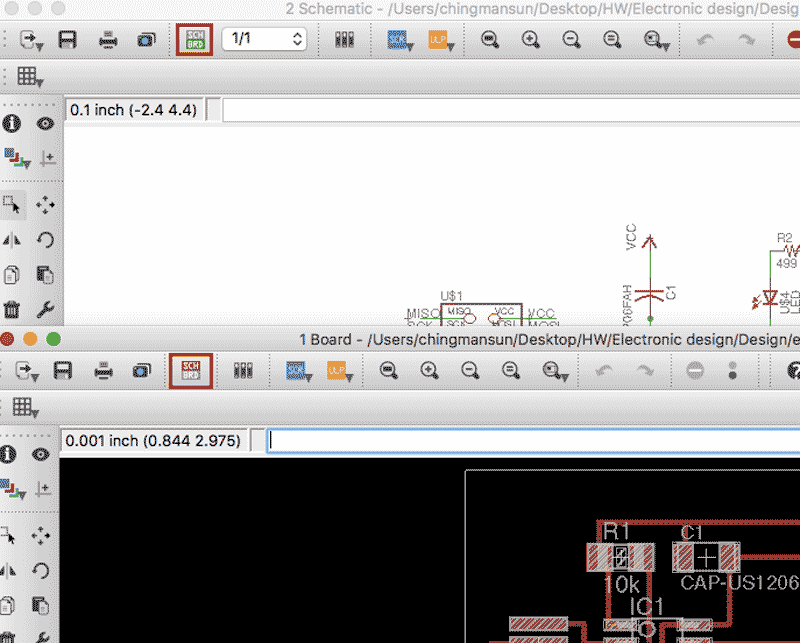Zoom to fit in Board toolbar

389,370
